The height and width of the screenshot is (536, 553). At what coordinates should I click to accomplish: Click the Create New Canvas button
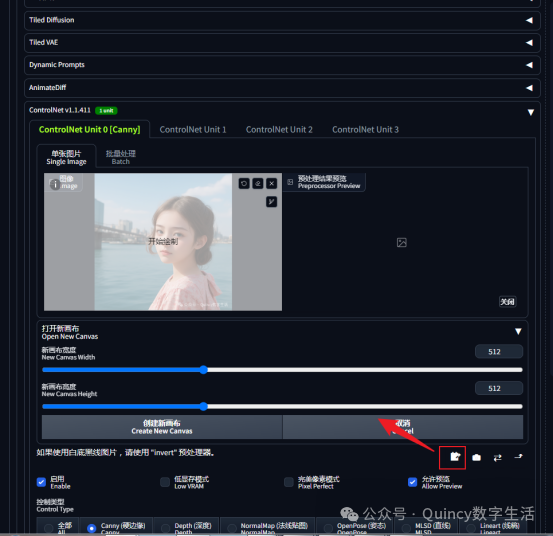[162, 427]
